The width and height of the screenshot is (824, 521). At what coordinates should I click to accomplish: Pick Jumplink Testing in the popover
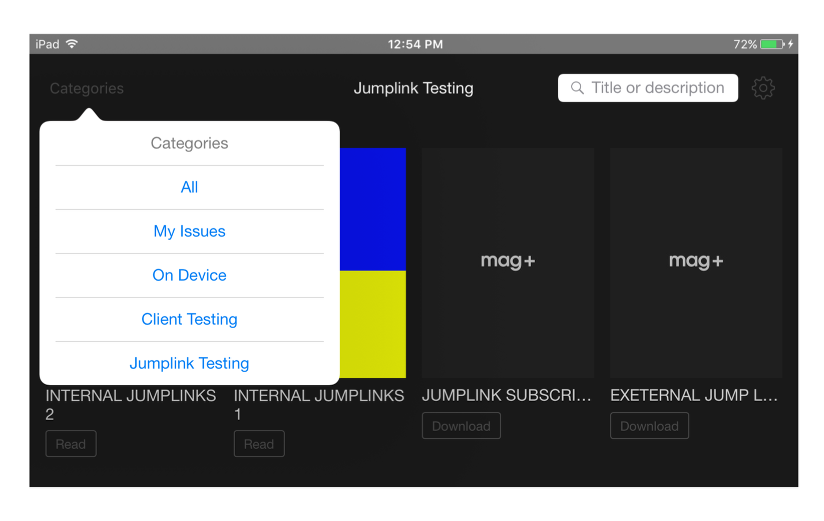click(189, 363)
